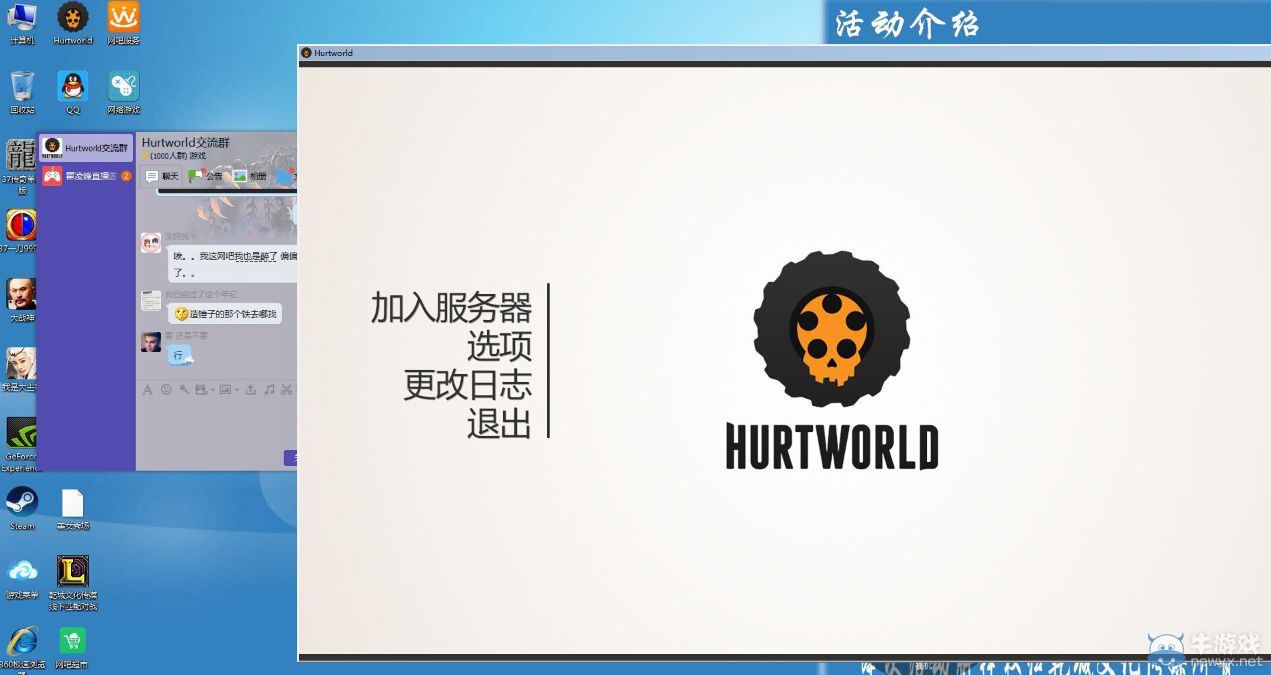Open the image sending icon in QQ chat
The image size is (1271, 675).
coord(225,390)
